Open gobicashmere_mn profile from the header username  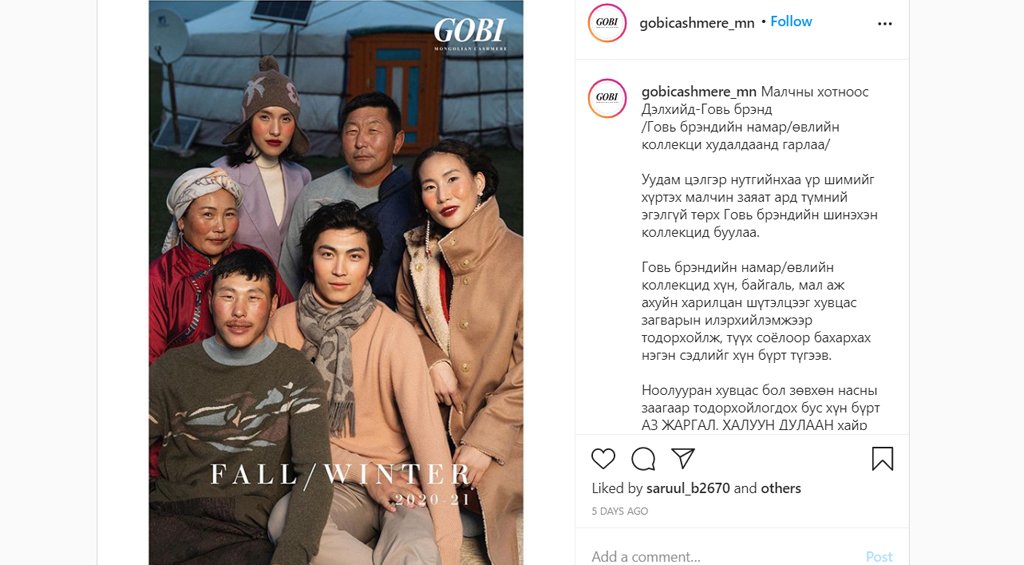697,23
